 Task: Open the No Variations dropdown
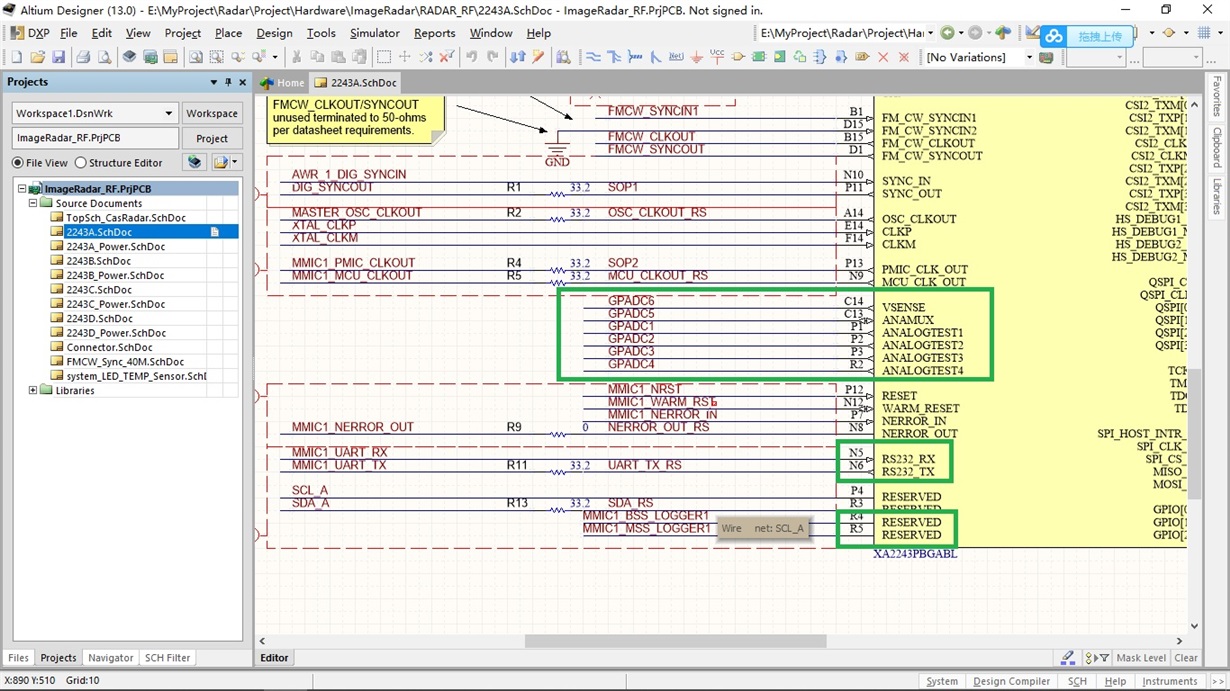pyautogui.click(x=1029, y=57)
